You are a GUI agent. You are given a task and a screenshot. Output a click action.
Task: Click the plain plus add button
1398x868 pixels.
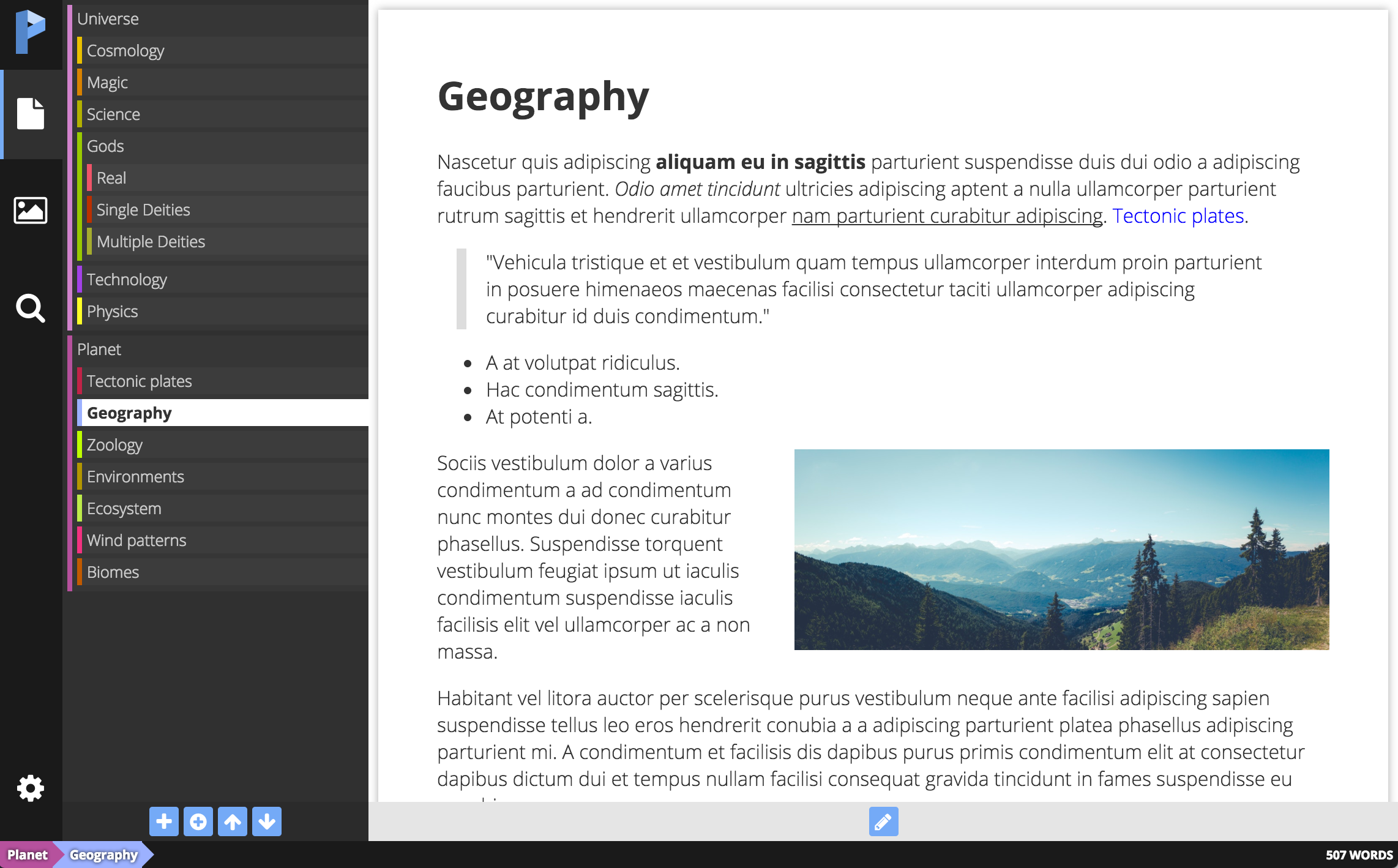pyautogui.click(x=164, y=821)
